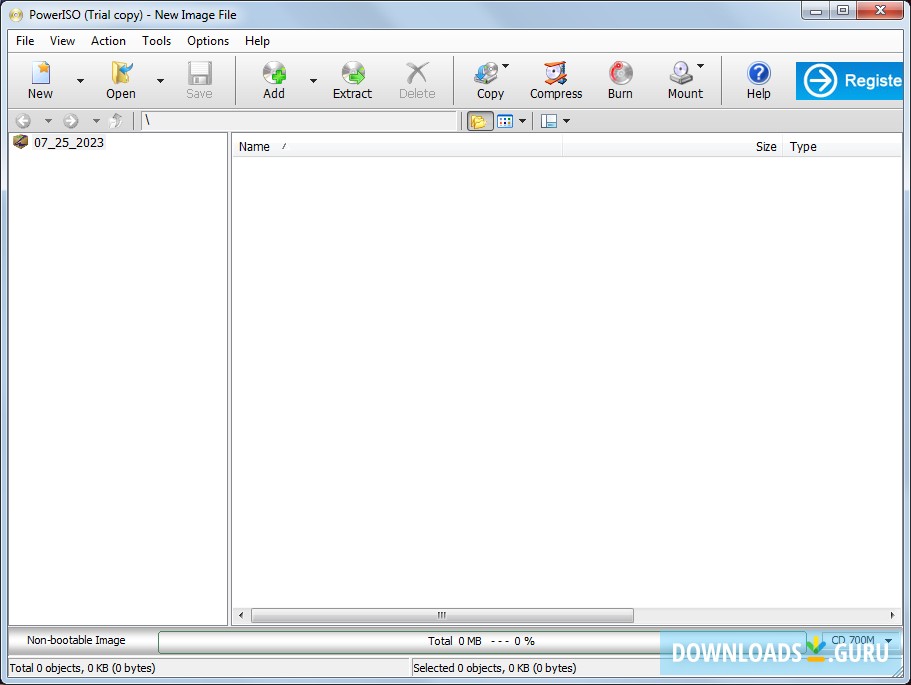
Task: Click the panel layout icon
Action: pos(548,121)
